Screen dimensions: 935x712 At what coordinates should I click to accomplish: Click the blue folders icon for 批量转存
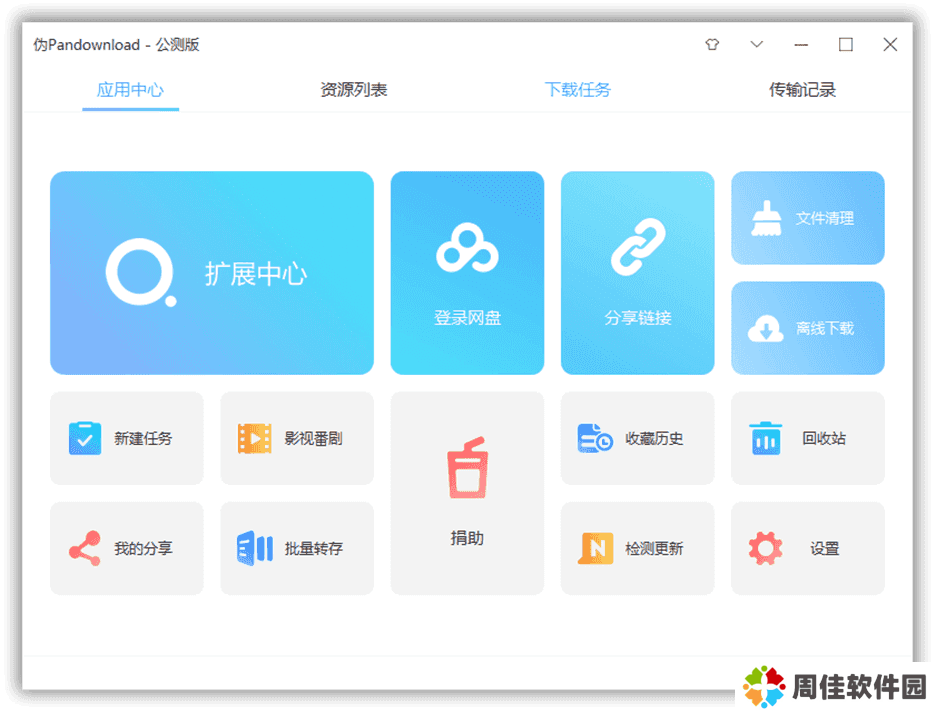click(x=255, y=548)
